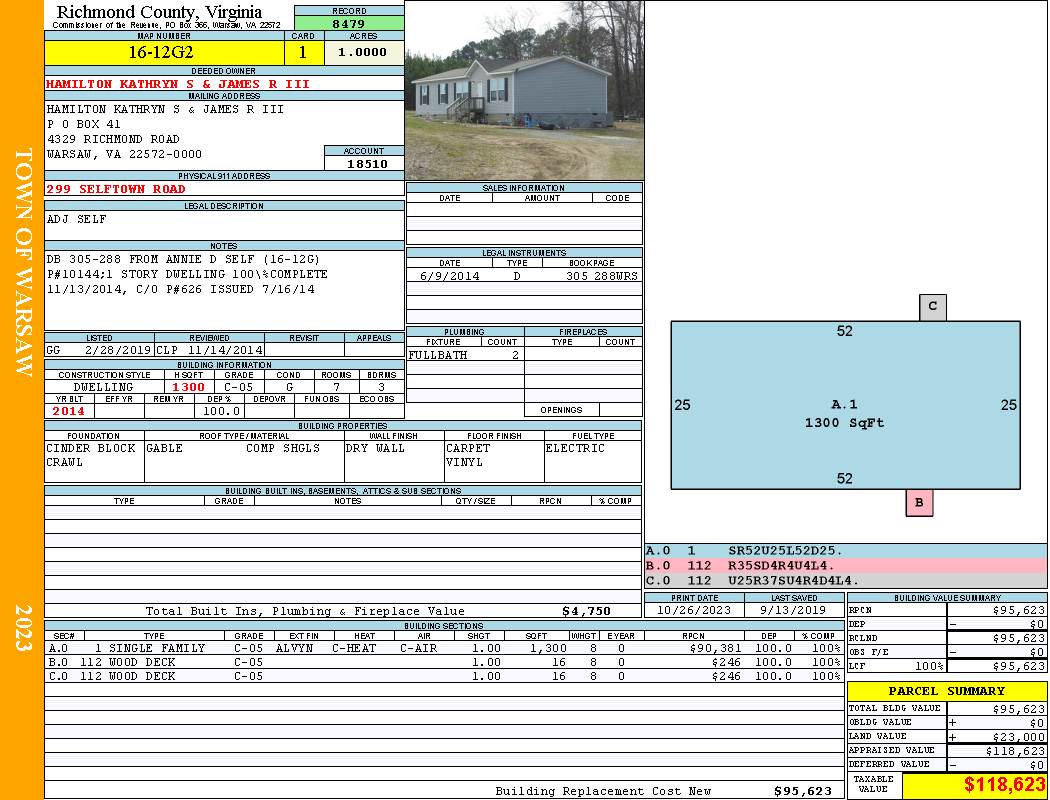Click Richmond County, Virginia title
The width and height of the screenshot is (1050, 800).
(x=159, y=11)
